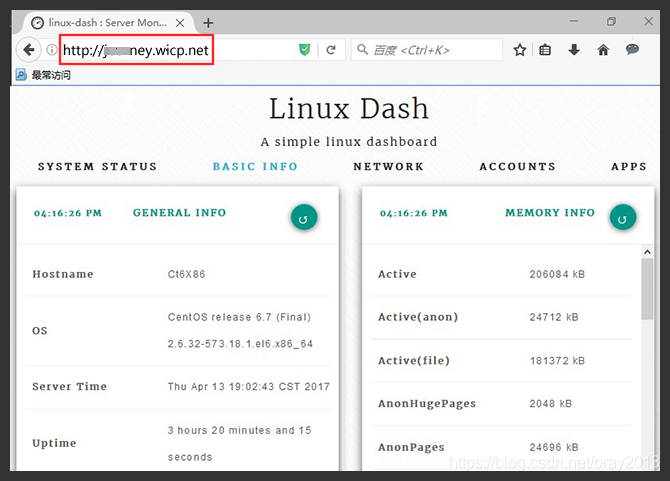Viewport: 670px width, 481px height.
Task: Restore down the browser window
Action: pos(611,21)
